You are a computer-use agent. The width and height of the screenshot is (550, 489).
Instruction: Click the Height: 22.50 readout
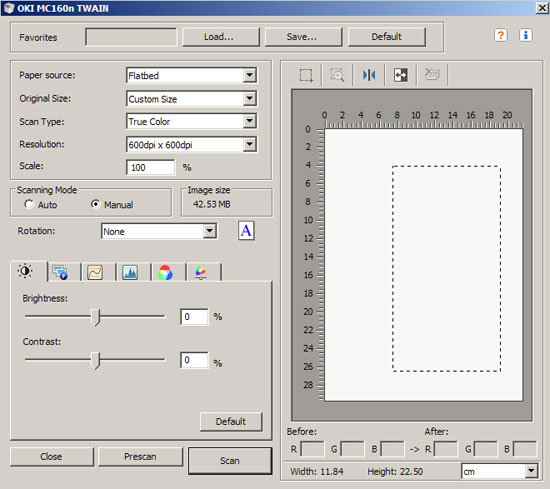pyautogui.click(x=395, y=471)
